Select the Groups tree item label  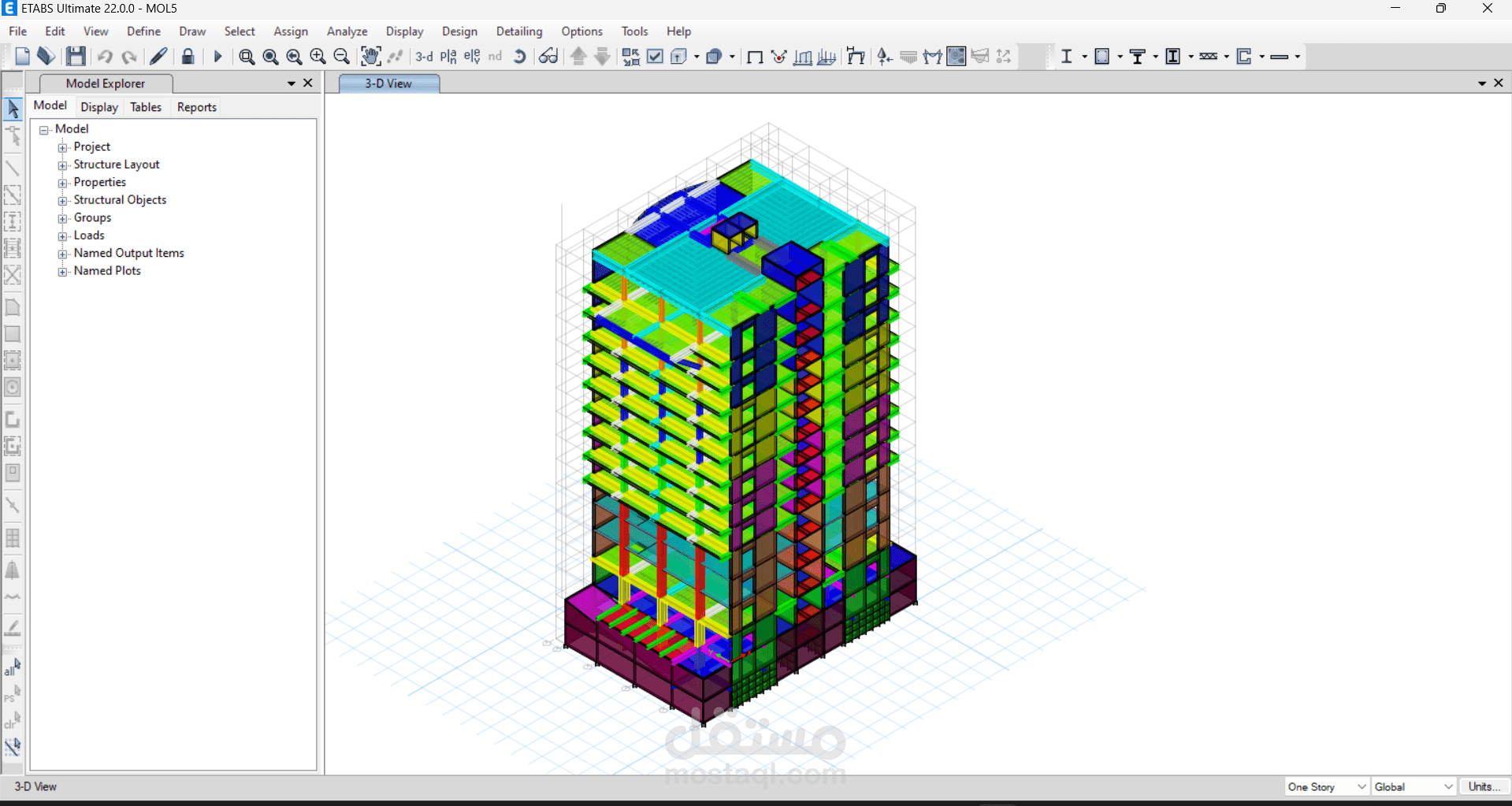click(92, 218)
